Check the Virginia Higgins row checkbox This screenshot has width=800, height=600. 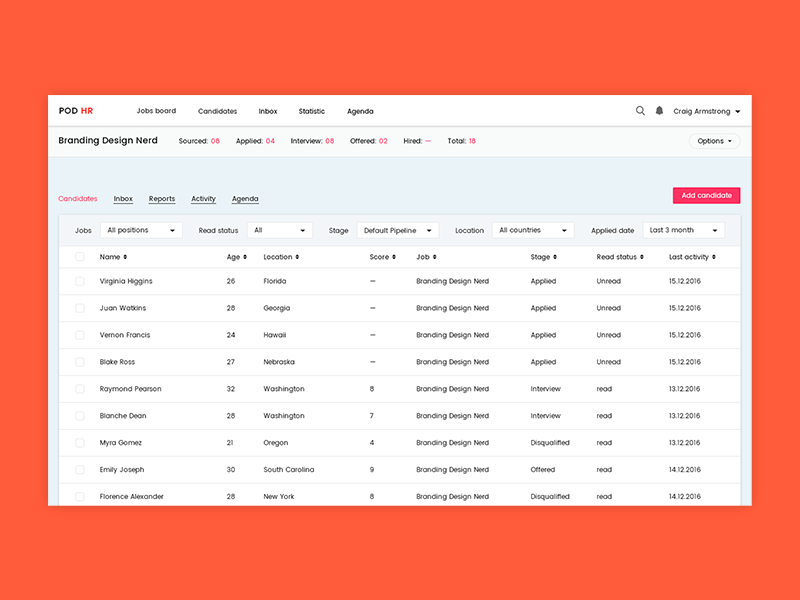click(x=80, y=281)
